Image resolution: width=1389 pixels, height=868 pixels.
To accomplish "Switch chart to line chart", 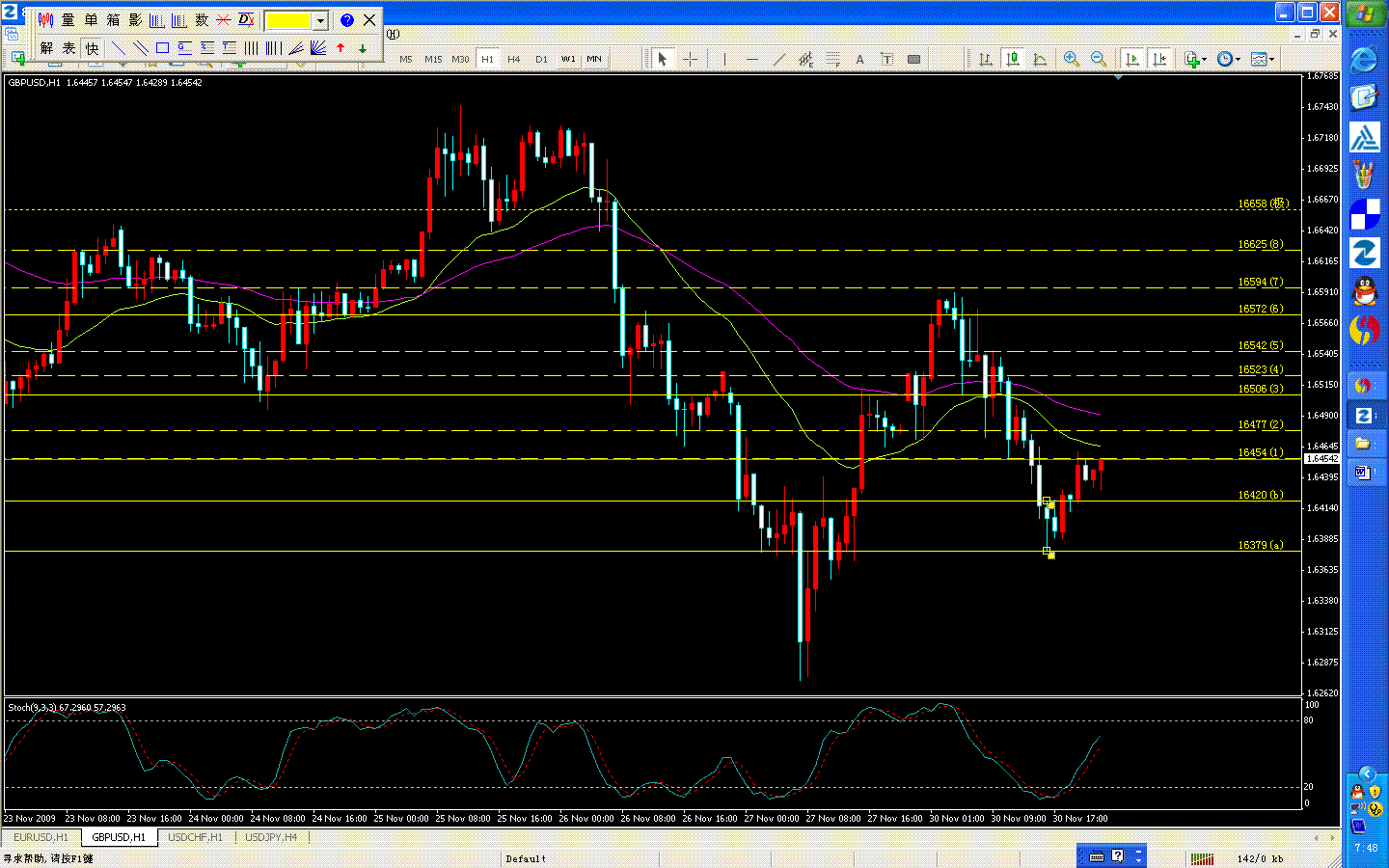I will click(1040, 59).
